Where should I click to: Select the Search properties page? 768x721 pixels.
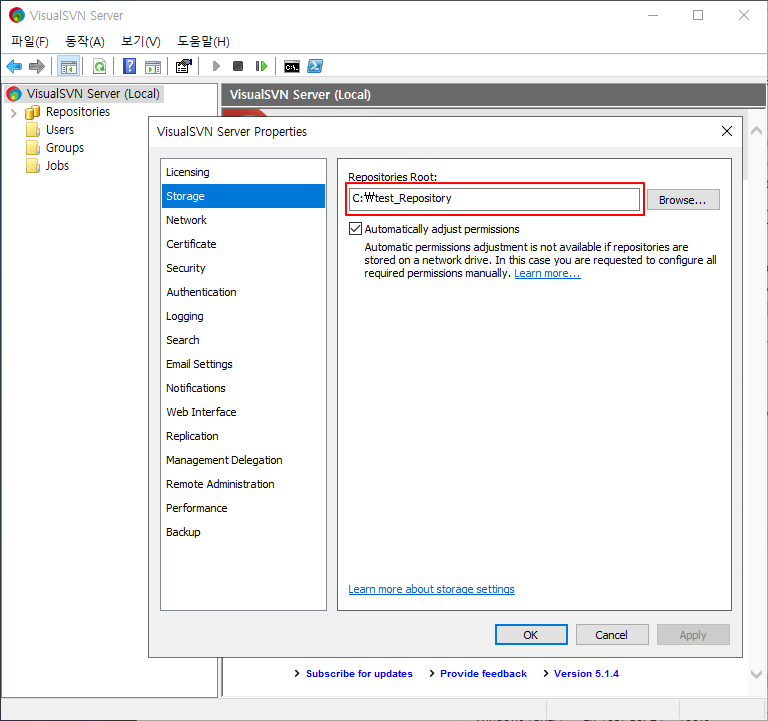pyautogui.click(x=243, y=340)
